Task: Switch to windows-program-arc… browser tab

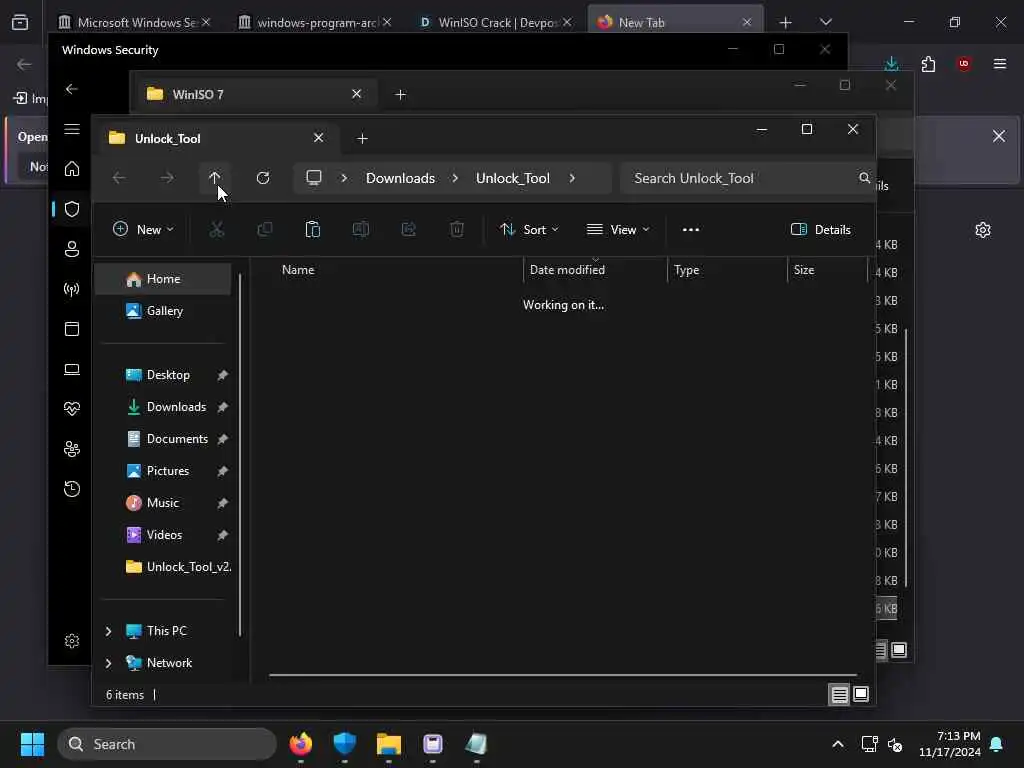Action: [x=317, y=22]
